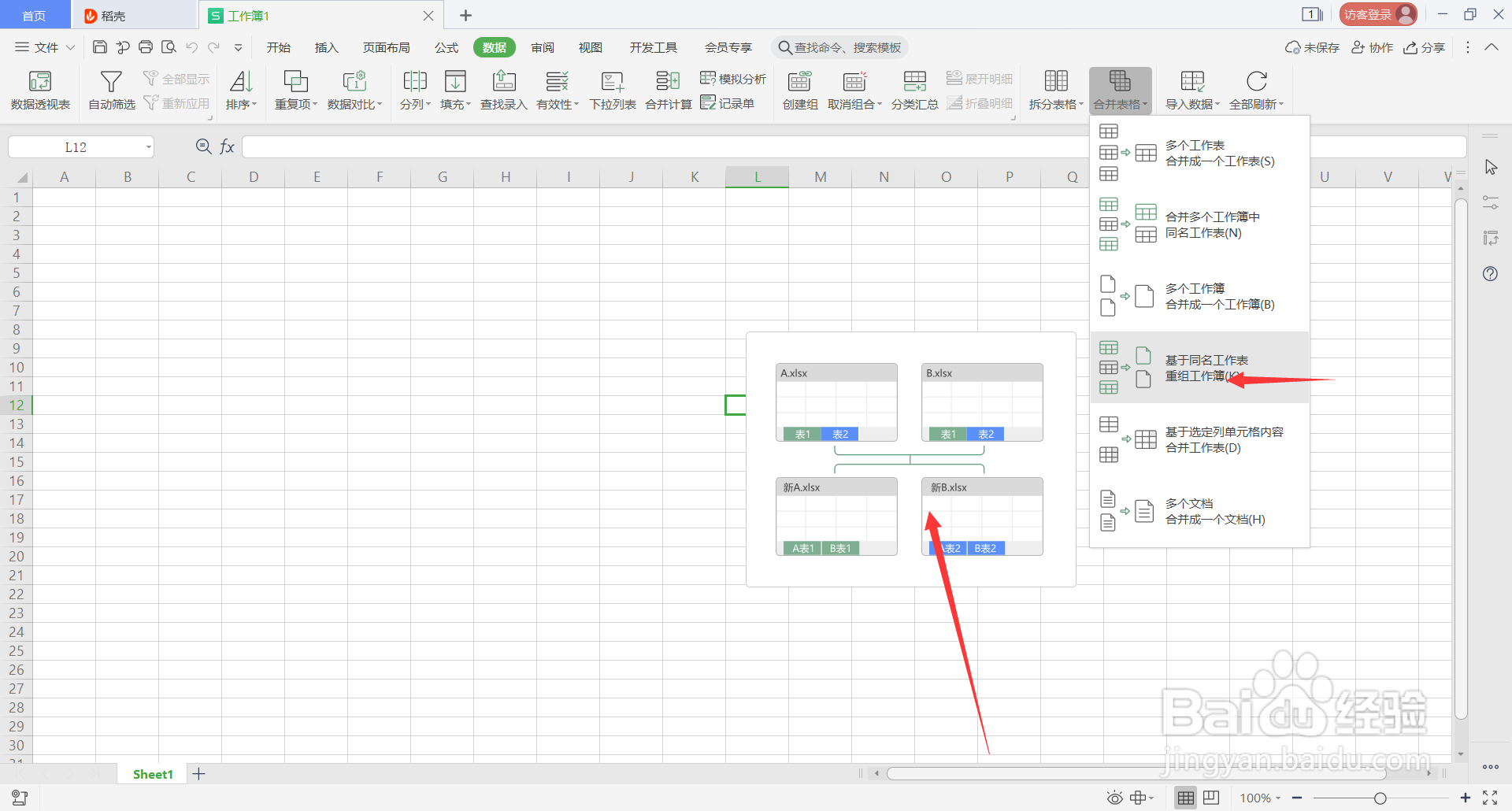This screenshot has width=1512, height=811.
Task: Click the 记录单 record form icon
Action: pyautogui.click(x=708, y=102)
